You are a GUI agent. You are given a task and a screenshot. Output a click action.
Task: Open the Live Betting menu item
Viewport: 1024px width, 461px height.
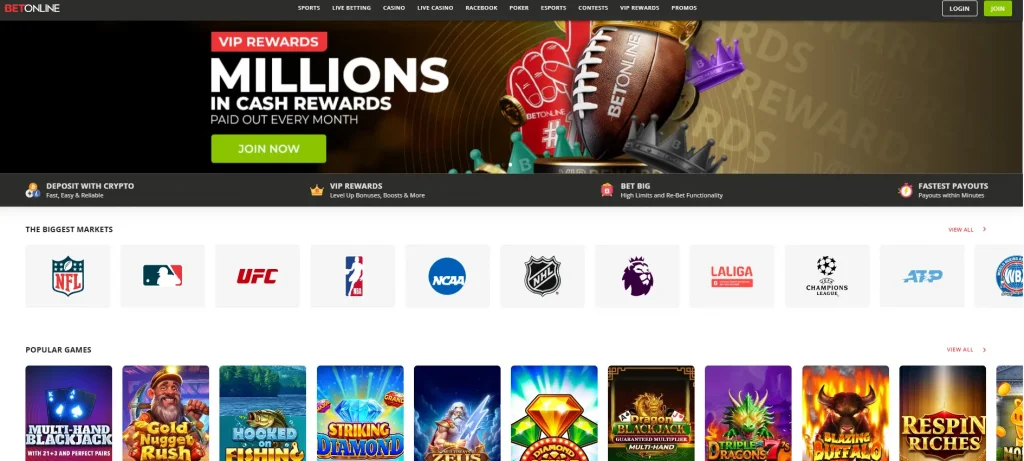351,8
